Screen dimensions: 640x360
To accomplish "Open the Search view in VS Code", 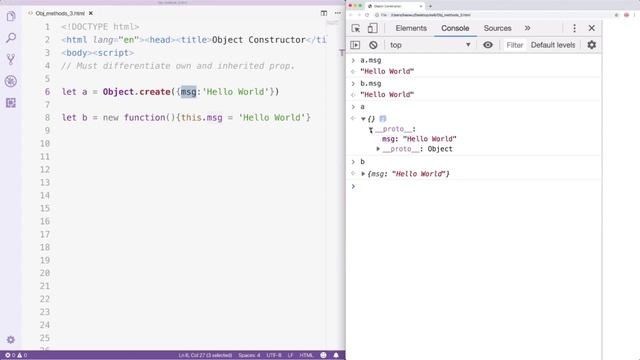I will pos(11,38).
